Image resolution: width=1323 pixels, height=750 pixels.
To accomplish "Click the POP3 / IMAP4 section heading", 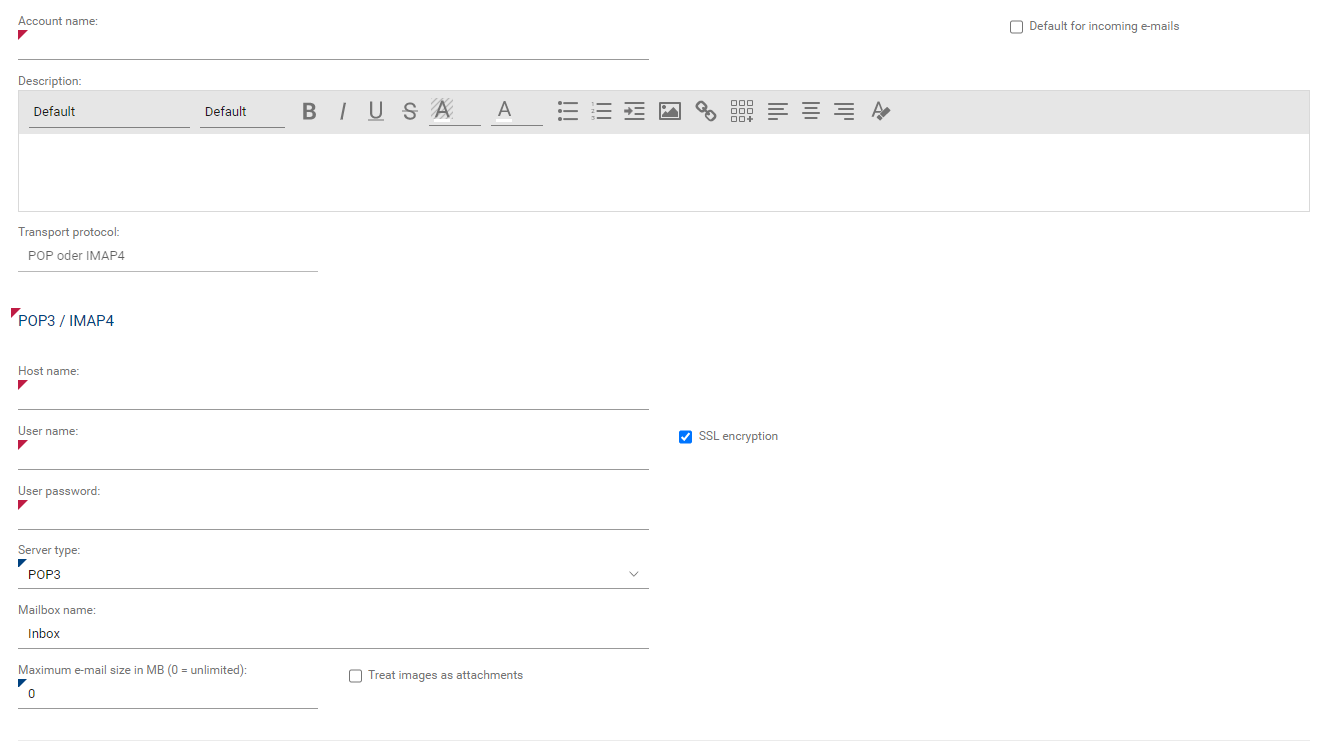I will coord(66,321).
